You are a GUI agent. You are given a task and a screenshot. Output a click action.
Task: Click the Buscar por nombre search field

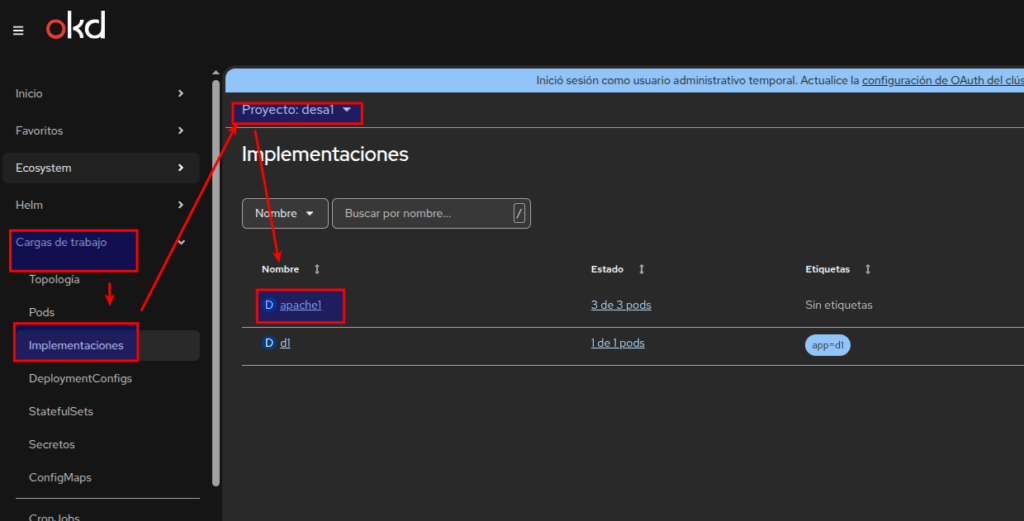420,213
